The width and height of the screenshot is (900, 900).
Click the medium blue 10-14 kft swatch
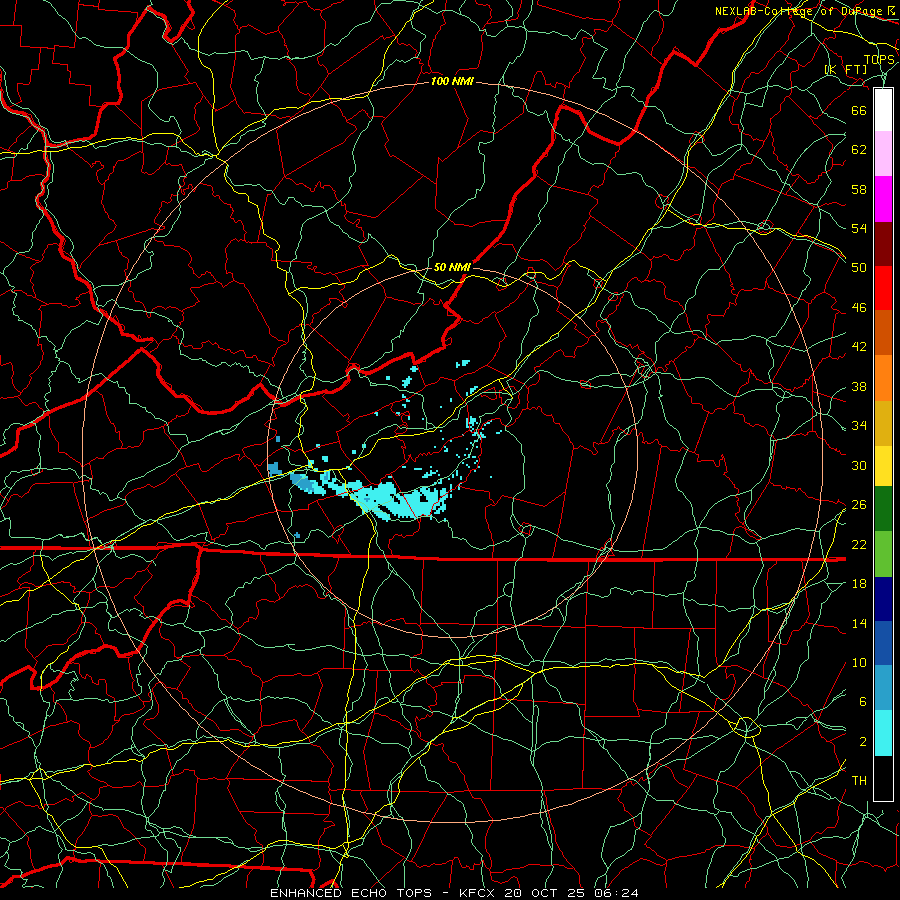pyautogui.click(x=883, y=643)
